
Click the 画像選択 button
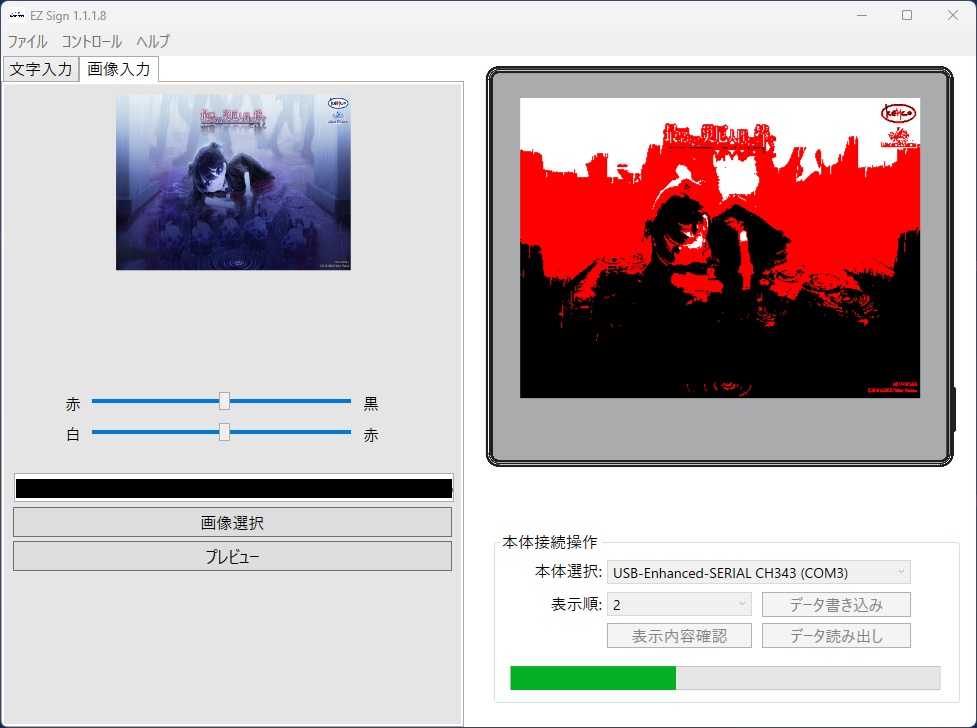point(232,522)
